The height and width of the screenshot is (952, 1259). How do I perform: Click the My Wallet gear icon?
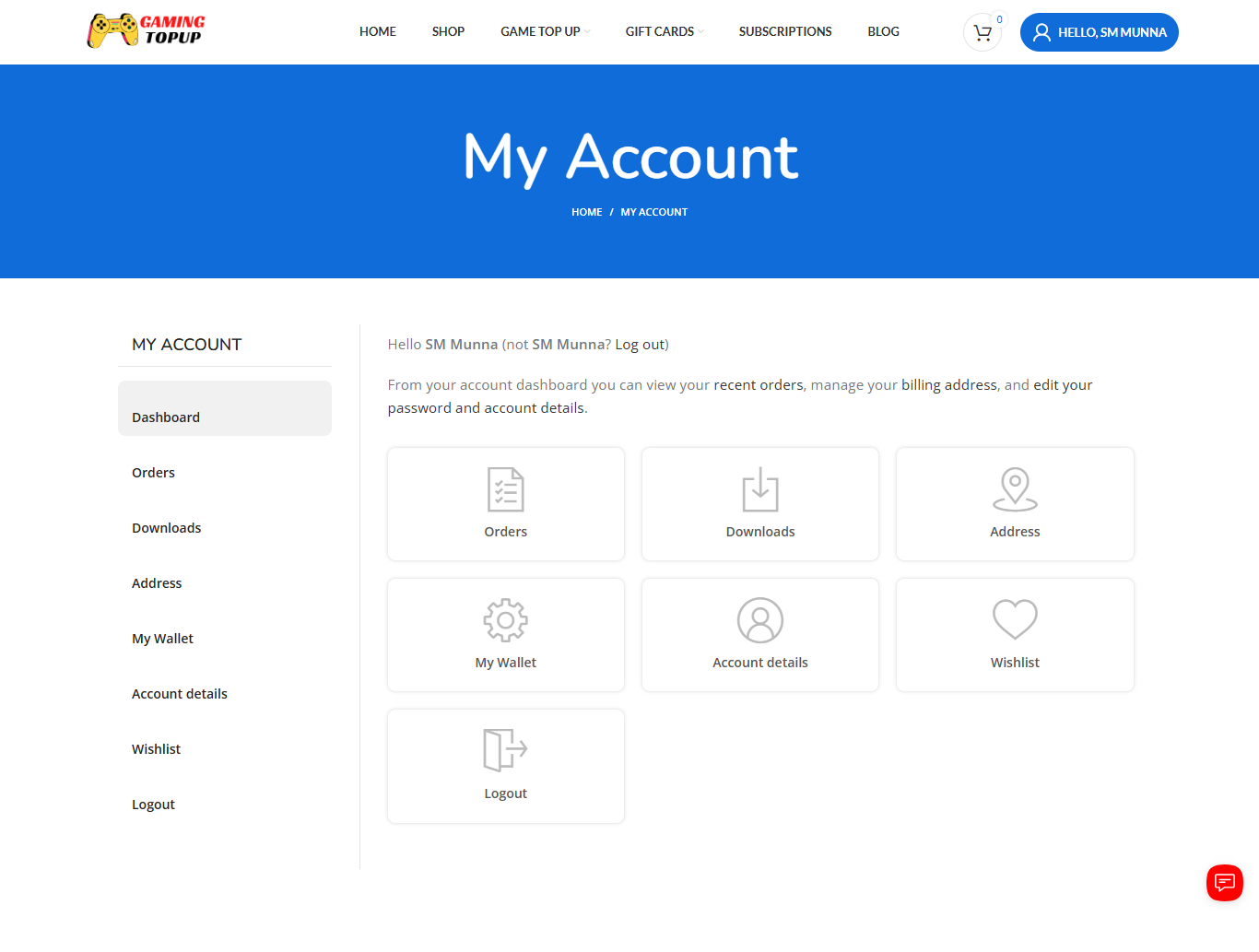(506, 620)
